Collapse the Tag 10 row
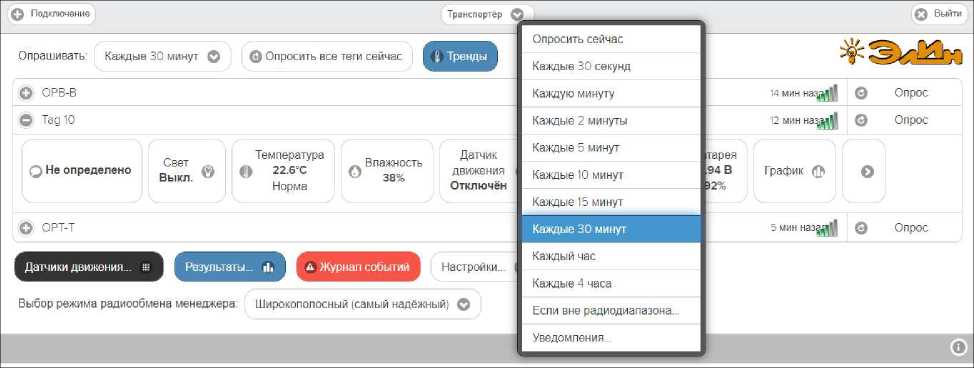974x368 pixels. [26, 120]
